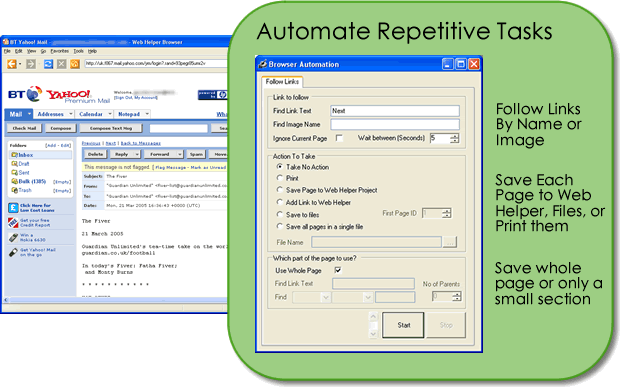Click the File Name browse ellipsis button
621x388 pixels.
click(450, 242)
